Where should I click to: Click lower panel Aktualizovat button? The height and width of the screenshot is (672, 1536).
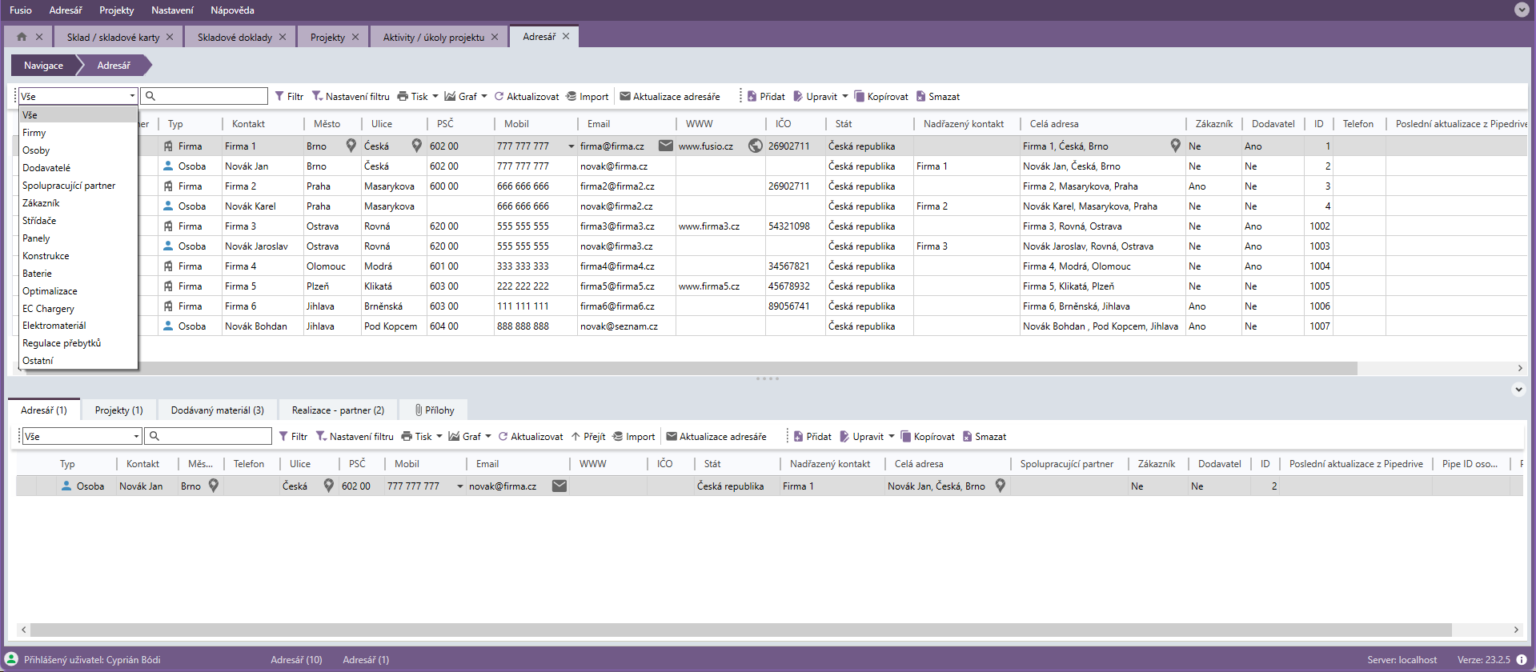(x=530, y=437)
